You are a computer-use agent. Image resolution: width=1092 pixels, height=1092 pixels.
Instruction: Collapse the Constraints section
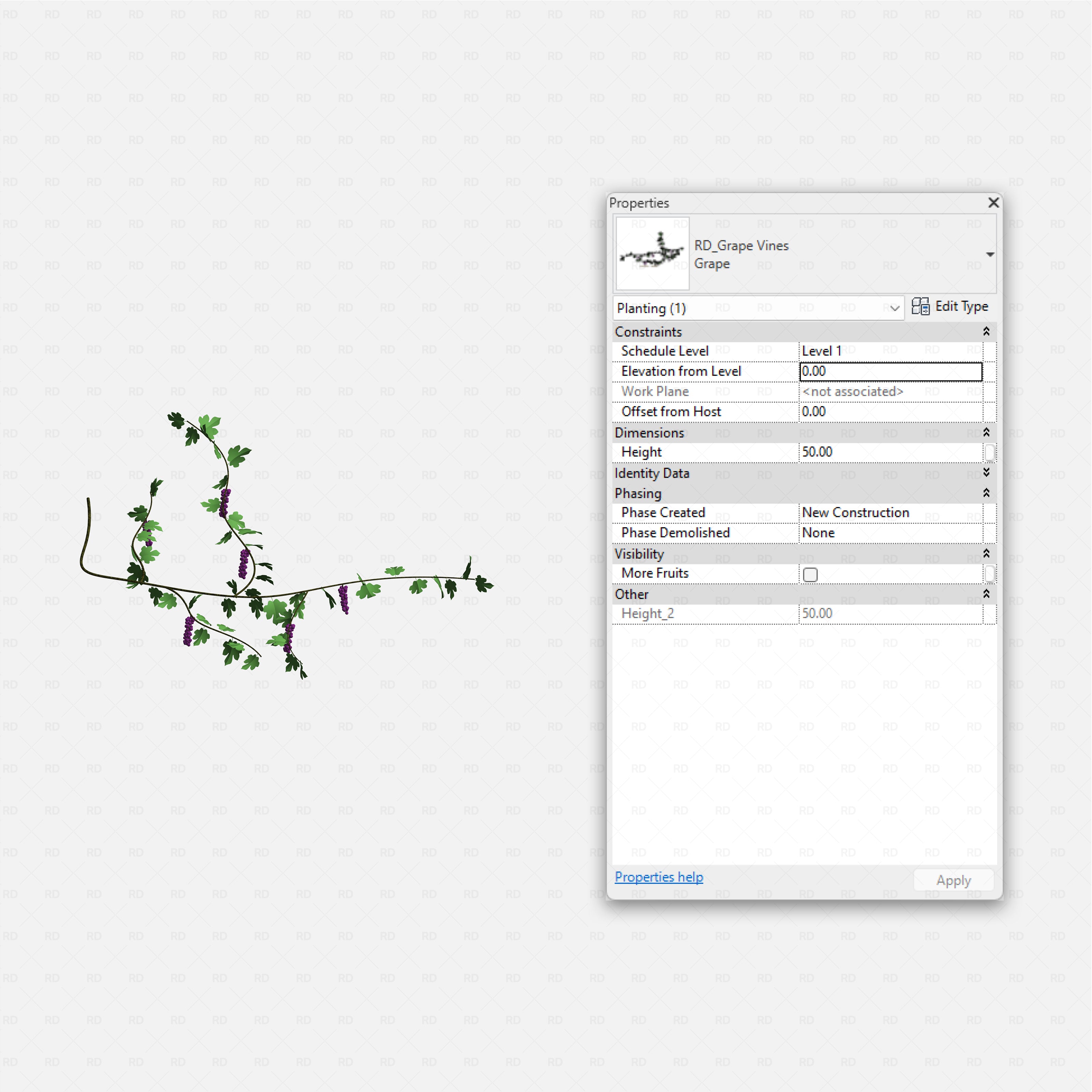click(x=986, y=332)
